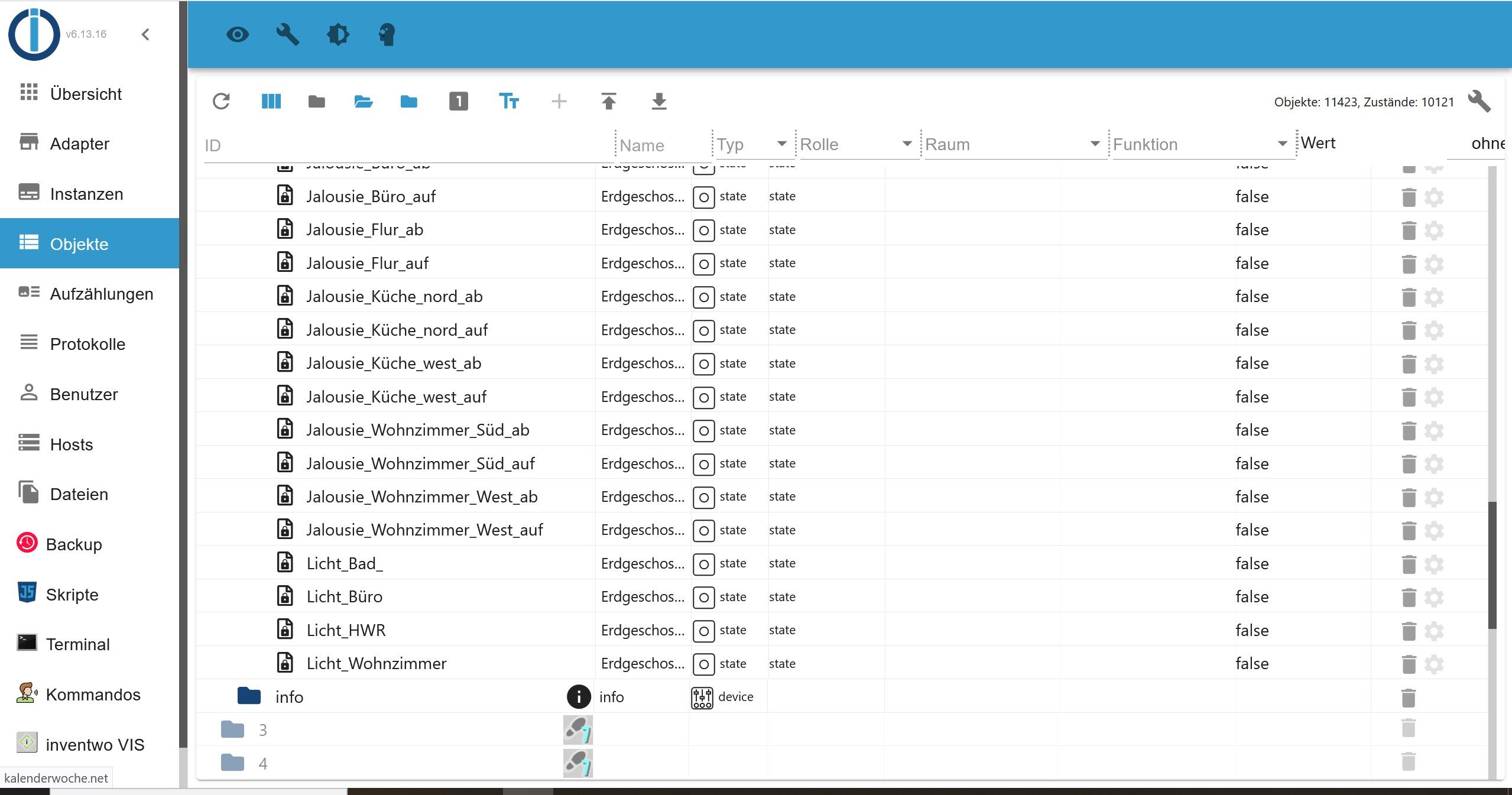The height and width of the screenshot is (795, 1512).
Task: Click the upload objects arrow icon
Action: point(609,102)
